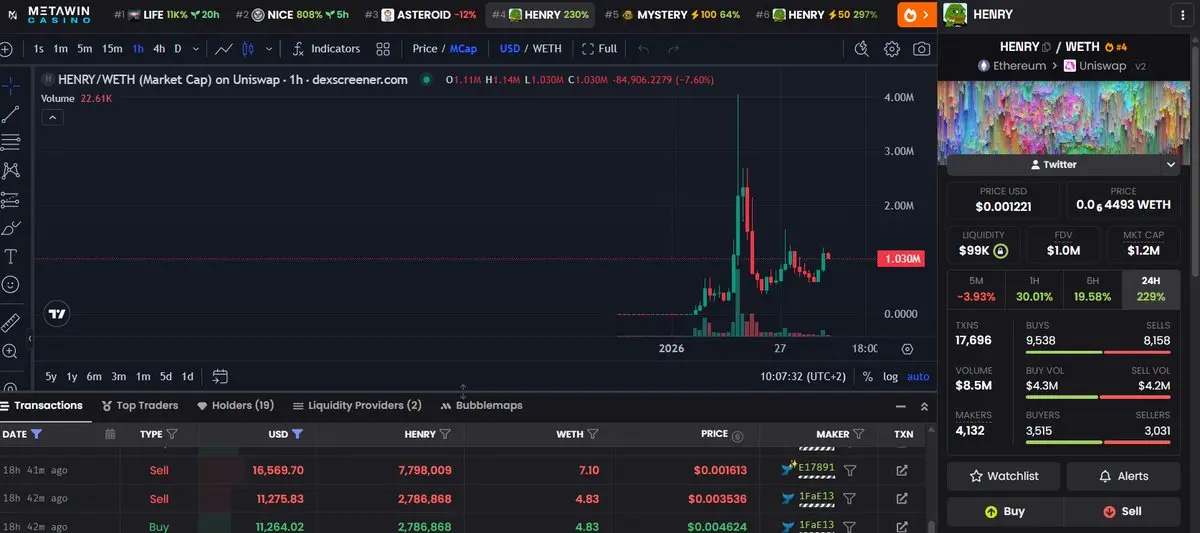
Task: Minimize the transactions panel
Action: 901,406
